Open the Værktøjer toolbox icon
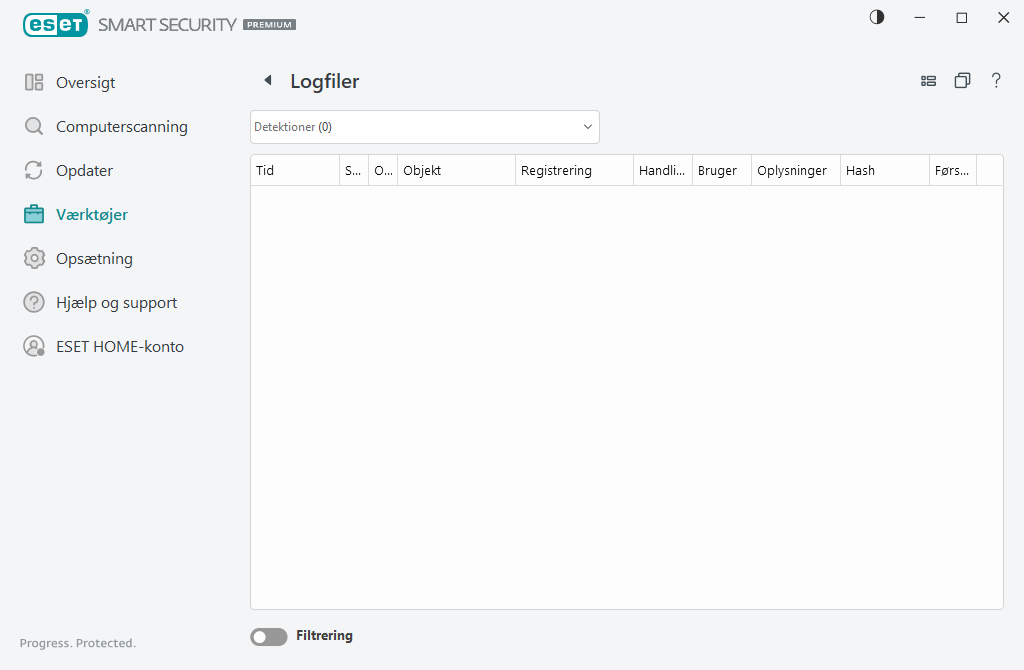The image size is (1024, 670). click(34, 214)
